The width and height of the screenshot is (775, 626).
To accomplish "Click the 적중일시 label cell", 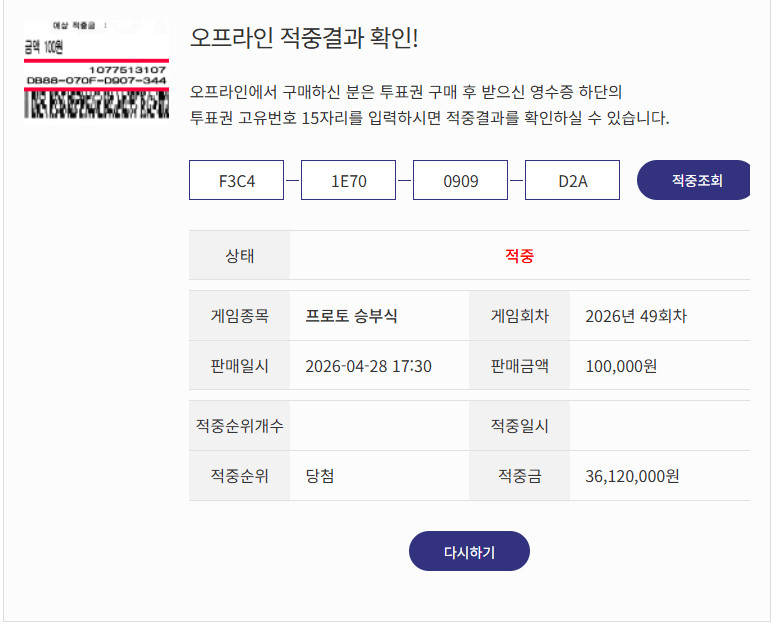I will 519,426.
